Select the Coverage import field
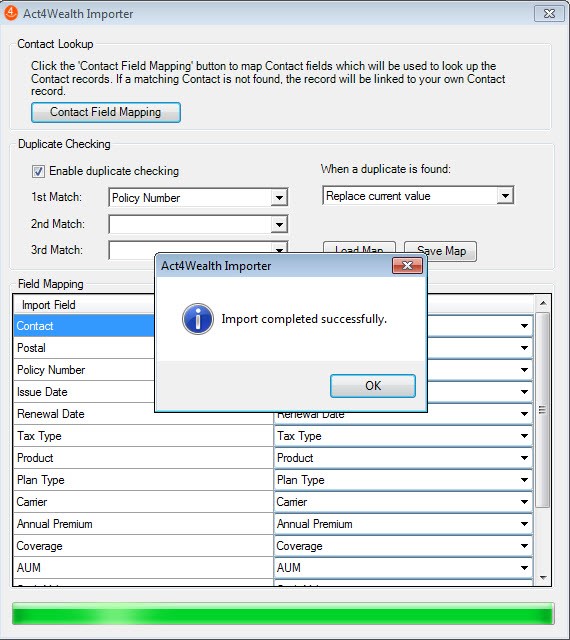570x640 pixels. [143, 546]
